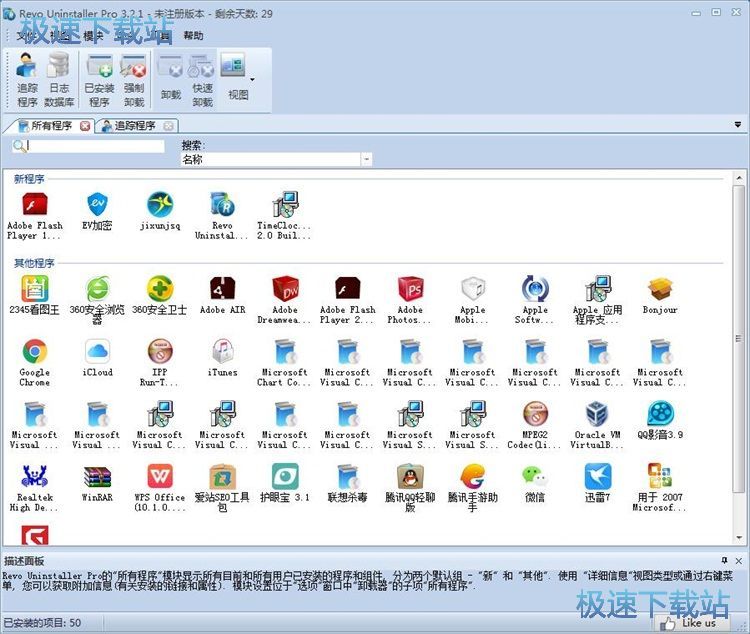Click the 快速卸载 quick uninstall button
The width and height of the screenshot is (750, 634).
click(202, 80)
